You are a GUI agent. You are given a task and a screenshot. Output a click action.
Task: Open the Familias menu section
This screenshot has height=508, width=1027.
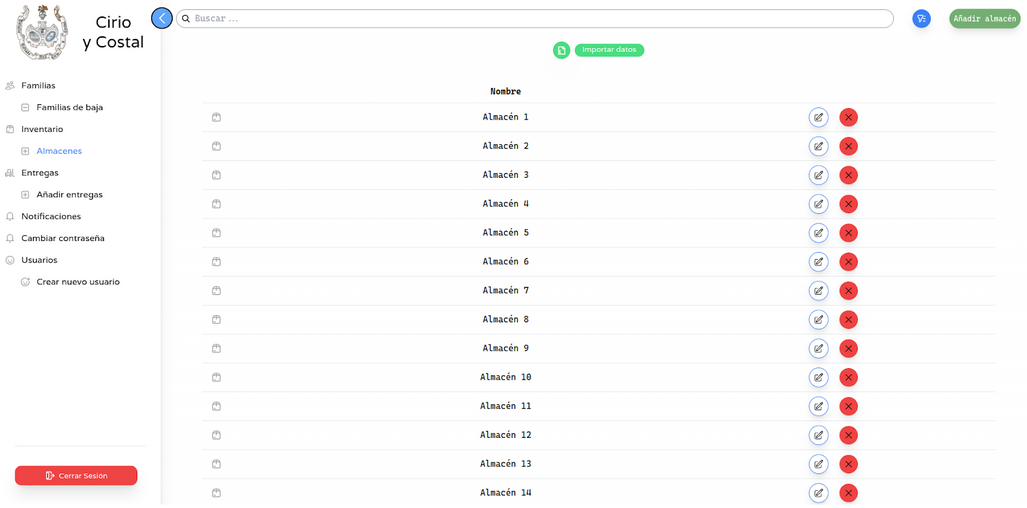click(38, 86)
